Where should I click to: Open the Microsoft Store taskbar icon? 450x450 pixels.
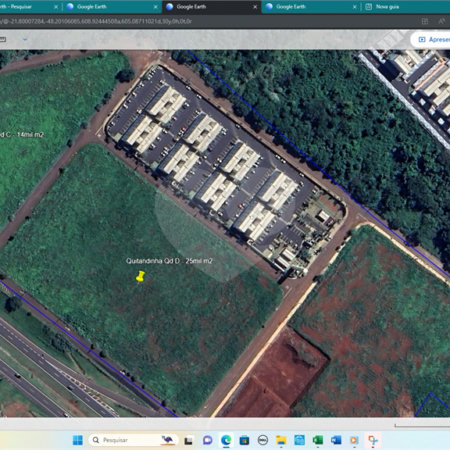click(244, 440)
